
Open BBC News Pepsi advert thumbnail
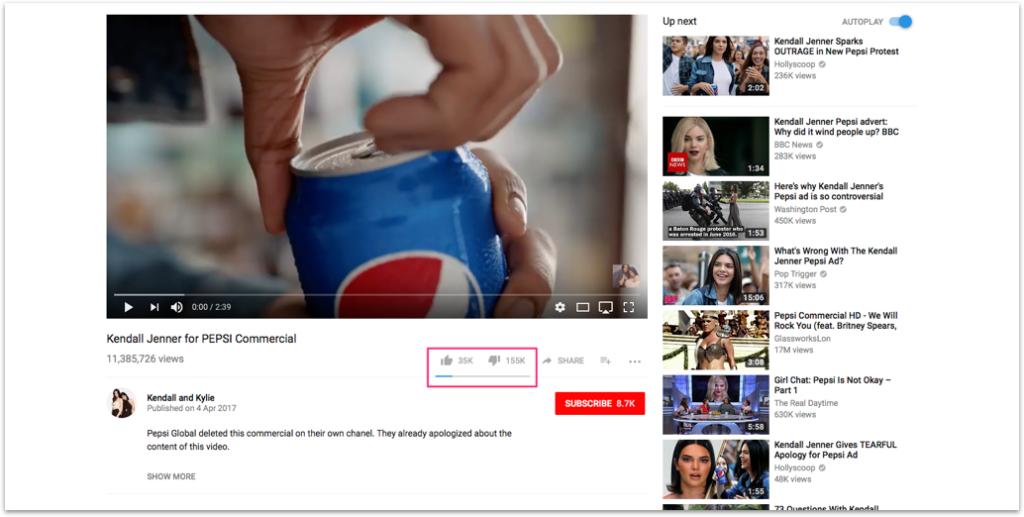tap(716, 146)
